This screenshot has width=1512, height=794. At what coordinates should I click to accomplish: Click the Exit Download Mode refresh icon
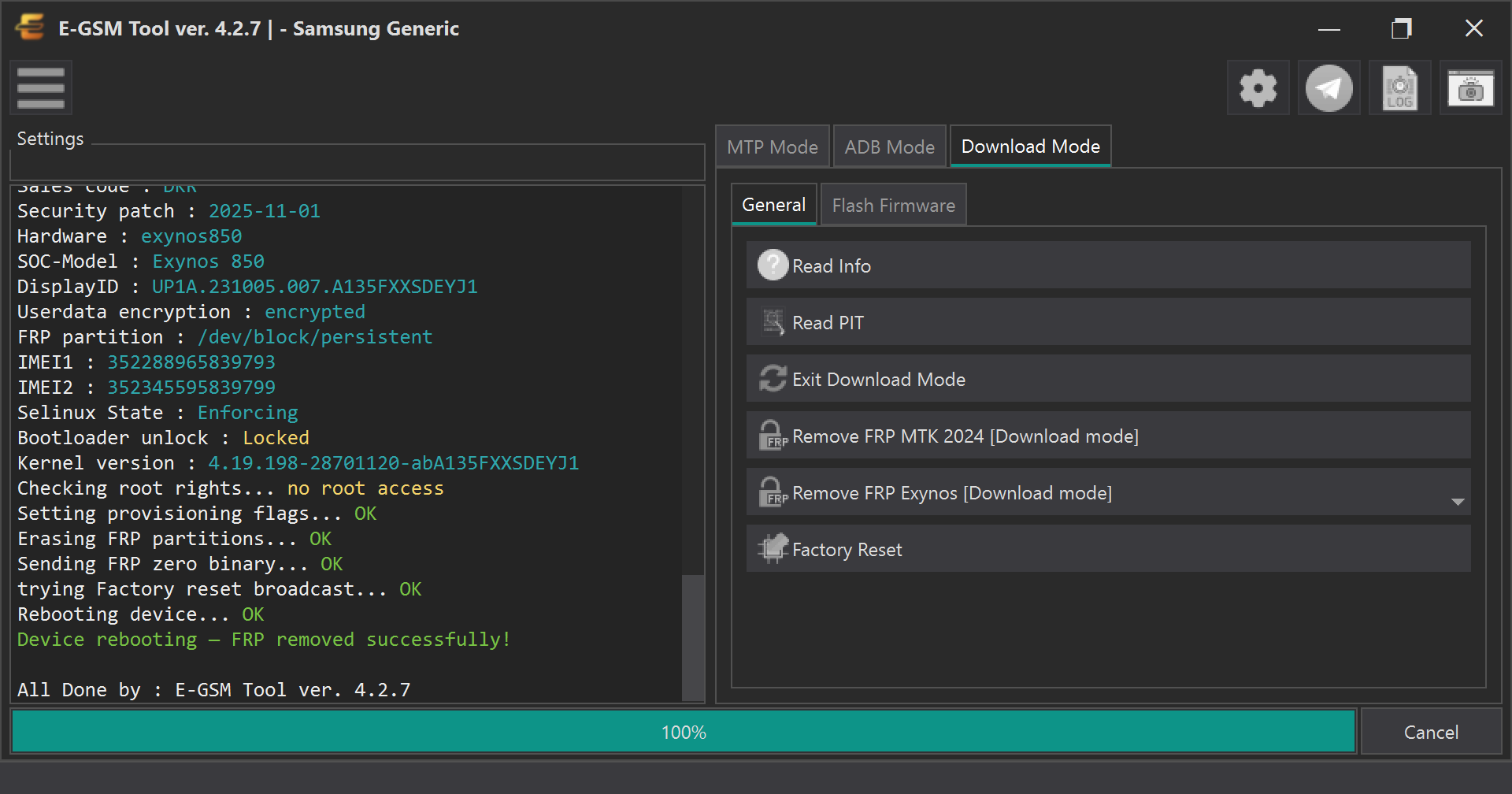(x=773, y=379)
